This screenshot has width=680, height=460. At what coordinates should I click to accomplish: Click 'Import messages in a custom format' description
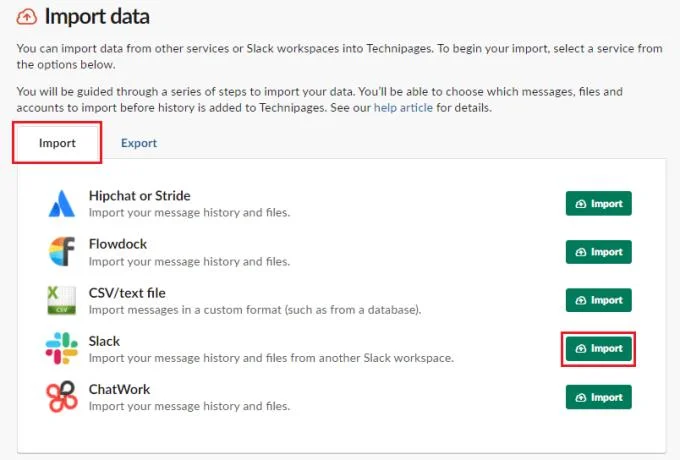tap(255, 310)
